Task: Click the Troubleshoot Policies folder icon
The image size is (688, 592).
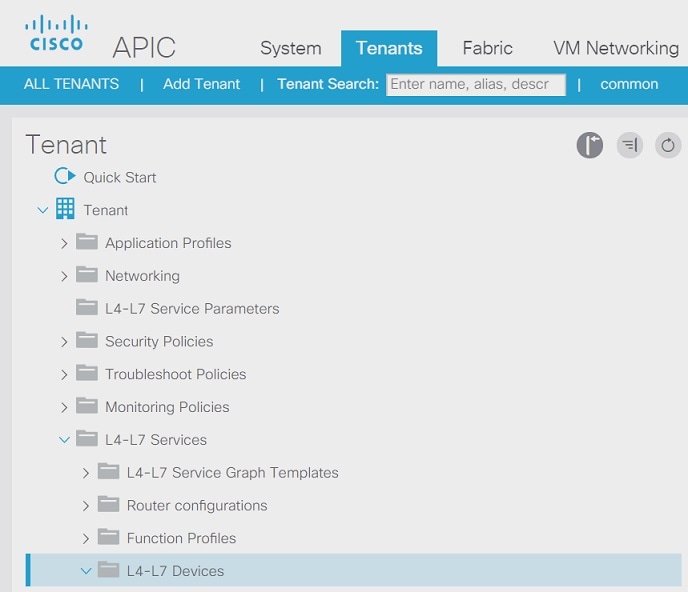Action: (87, 373)
